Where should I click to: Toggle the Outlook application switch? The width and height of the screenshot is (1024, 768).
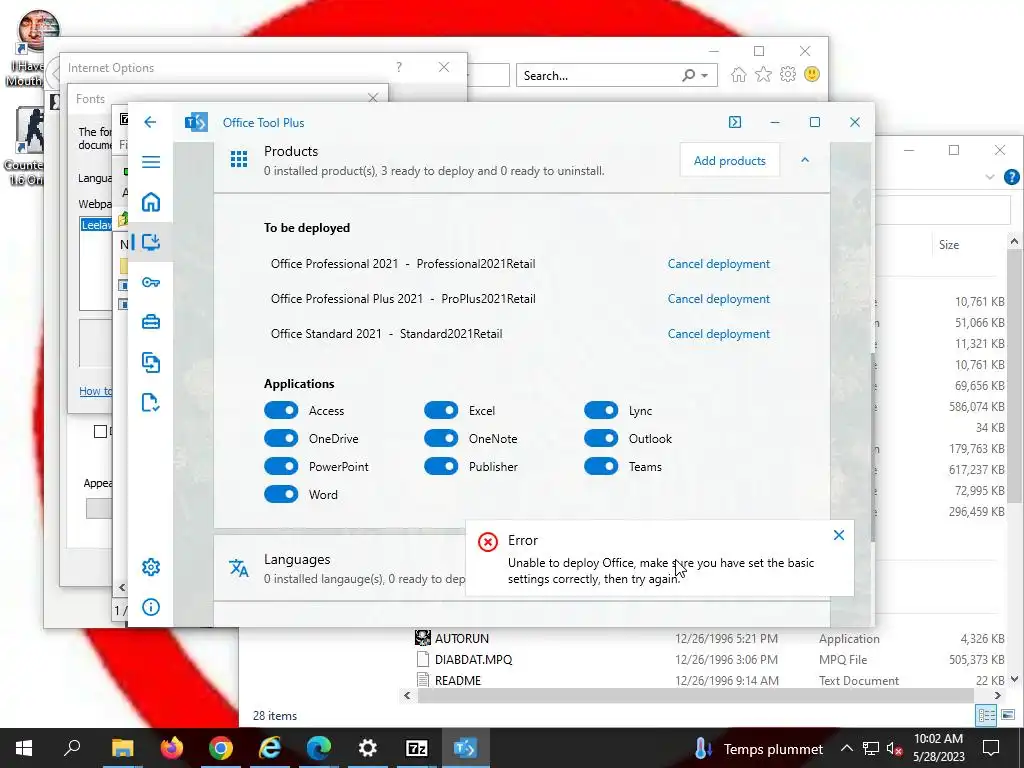pyautogui.click(x=601, y=438)
